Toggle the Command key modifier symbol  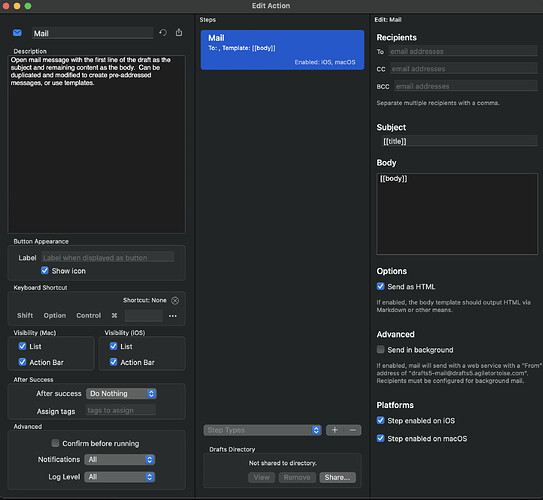click(x=114, y=315)
